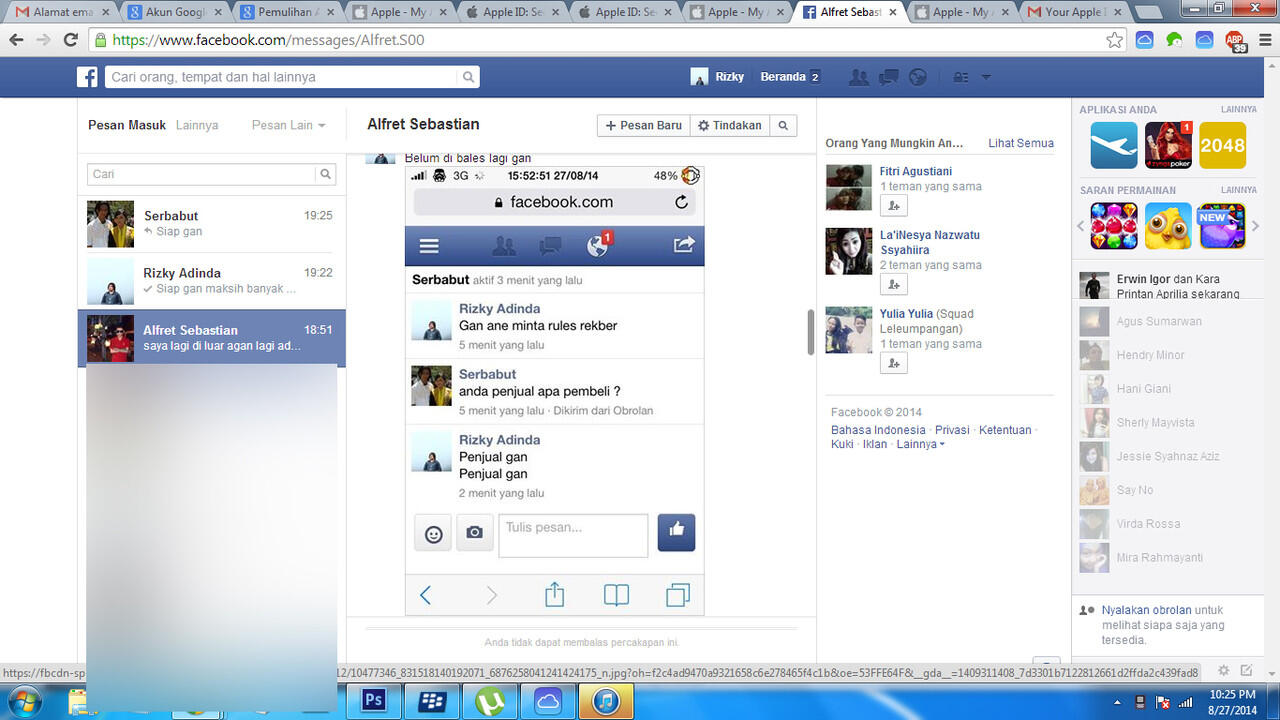Bookmark this page with the star icon
1280x720 pixels.
[1114, 40]
